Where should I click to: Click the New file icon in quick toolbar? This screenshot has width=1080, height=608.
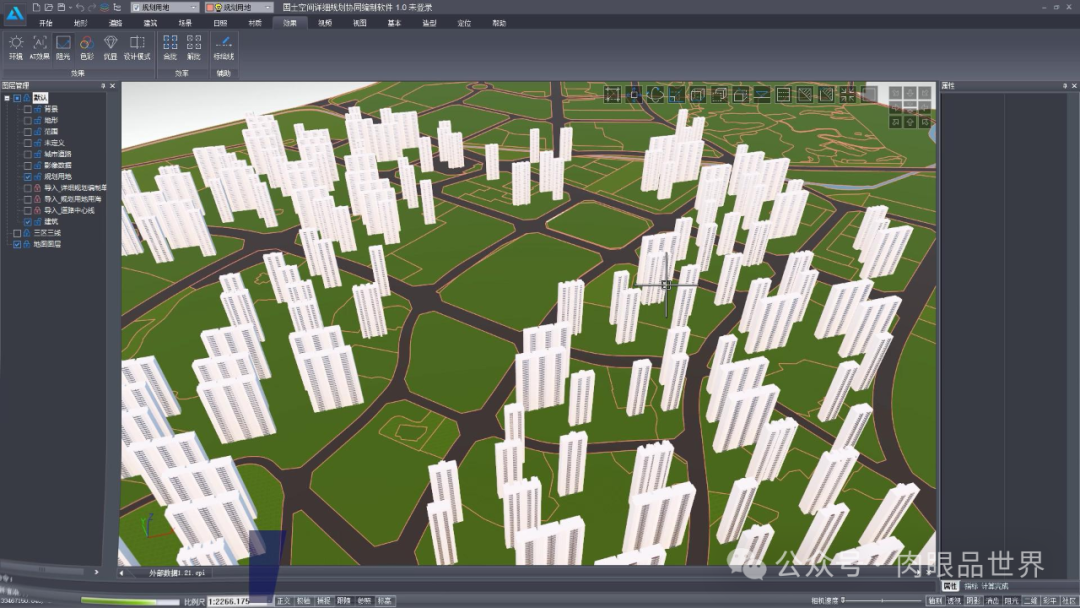coord(37,7)
